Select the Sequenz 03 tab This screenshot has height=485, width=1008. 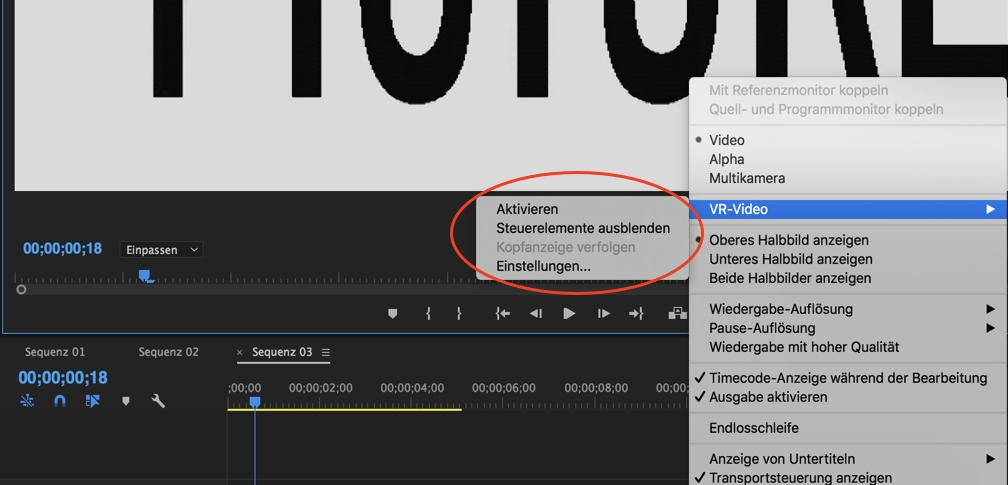click(282, 352)
